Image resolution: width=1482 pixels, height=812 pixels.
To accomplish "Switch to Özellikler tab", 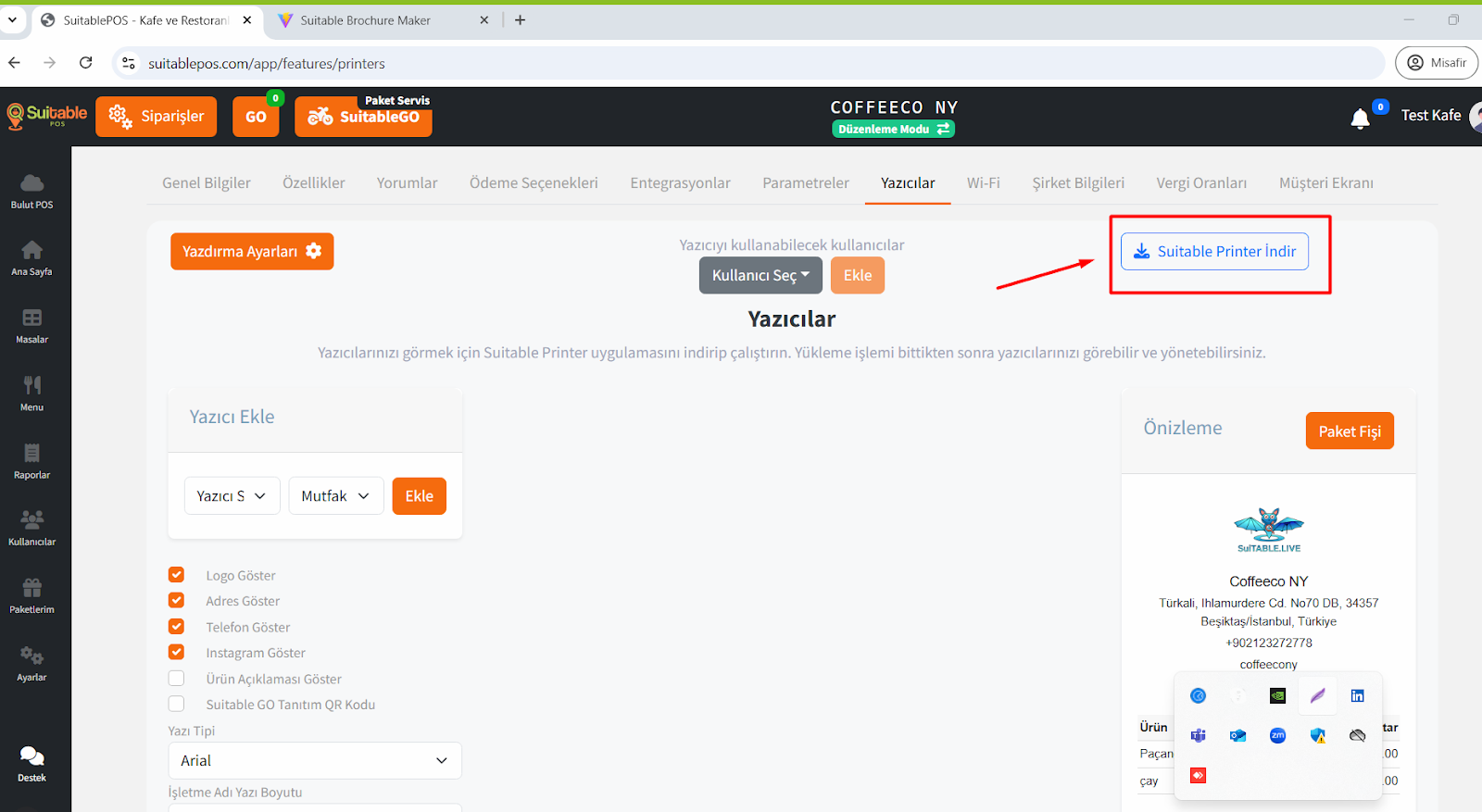I will 314,182.
